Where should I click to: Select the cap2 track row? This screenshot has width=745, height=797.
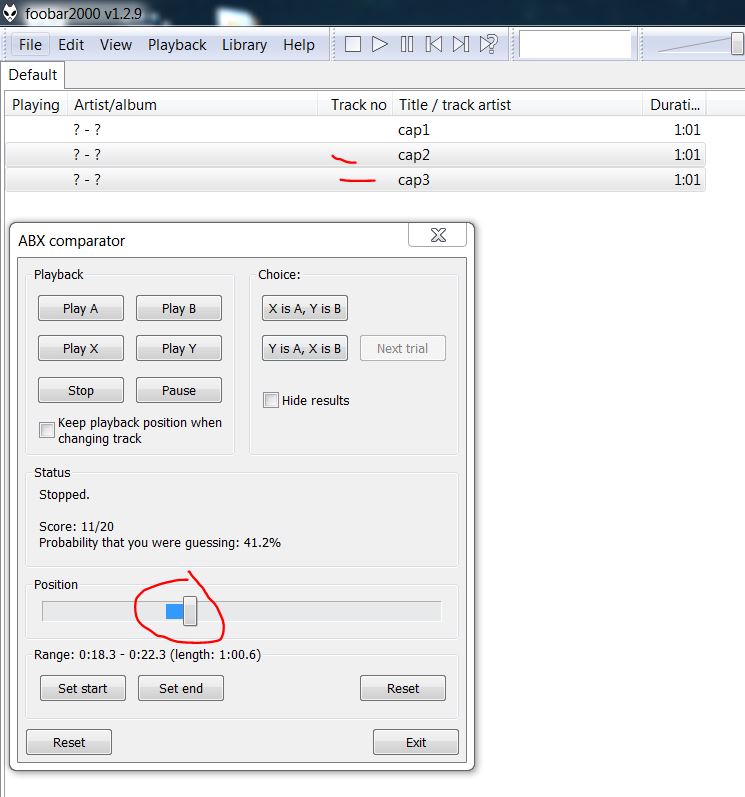[x=355, y=155]
